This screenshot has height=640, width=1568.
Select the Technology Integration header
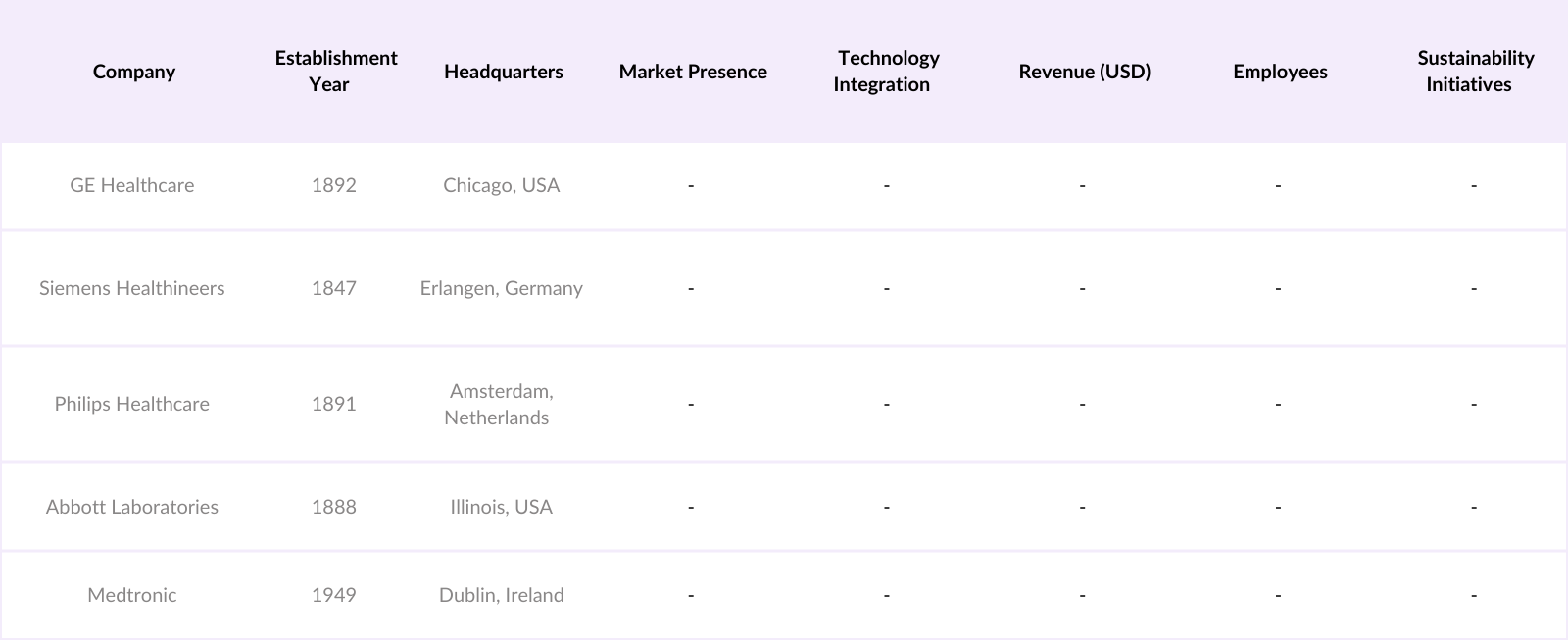tap(886, 72)
